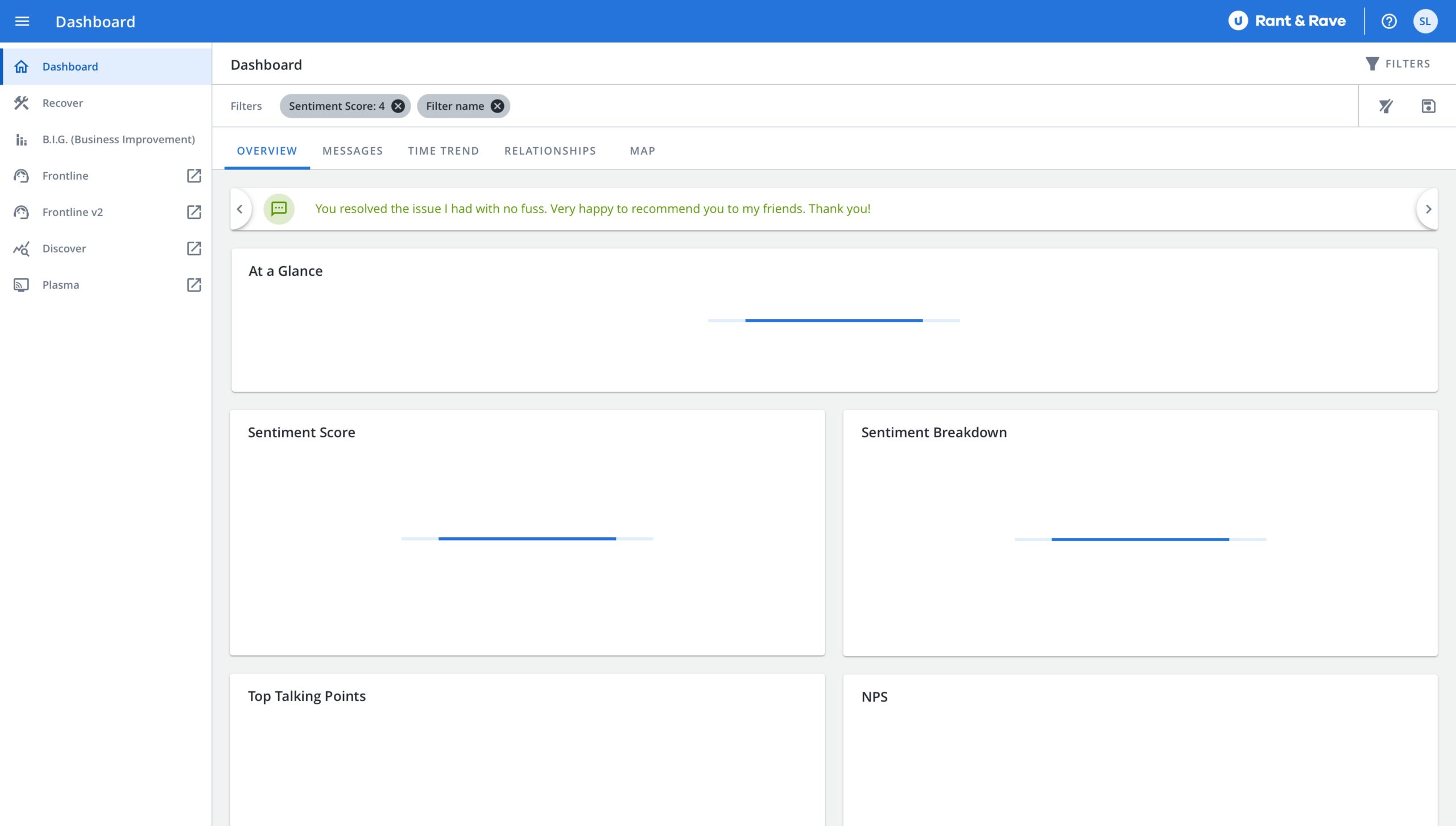This screenshot has height=826, width=1456.
Task: Open Frontline from the sidebar
Action: coord(106,176)
